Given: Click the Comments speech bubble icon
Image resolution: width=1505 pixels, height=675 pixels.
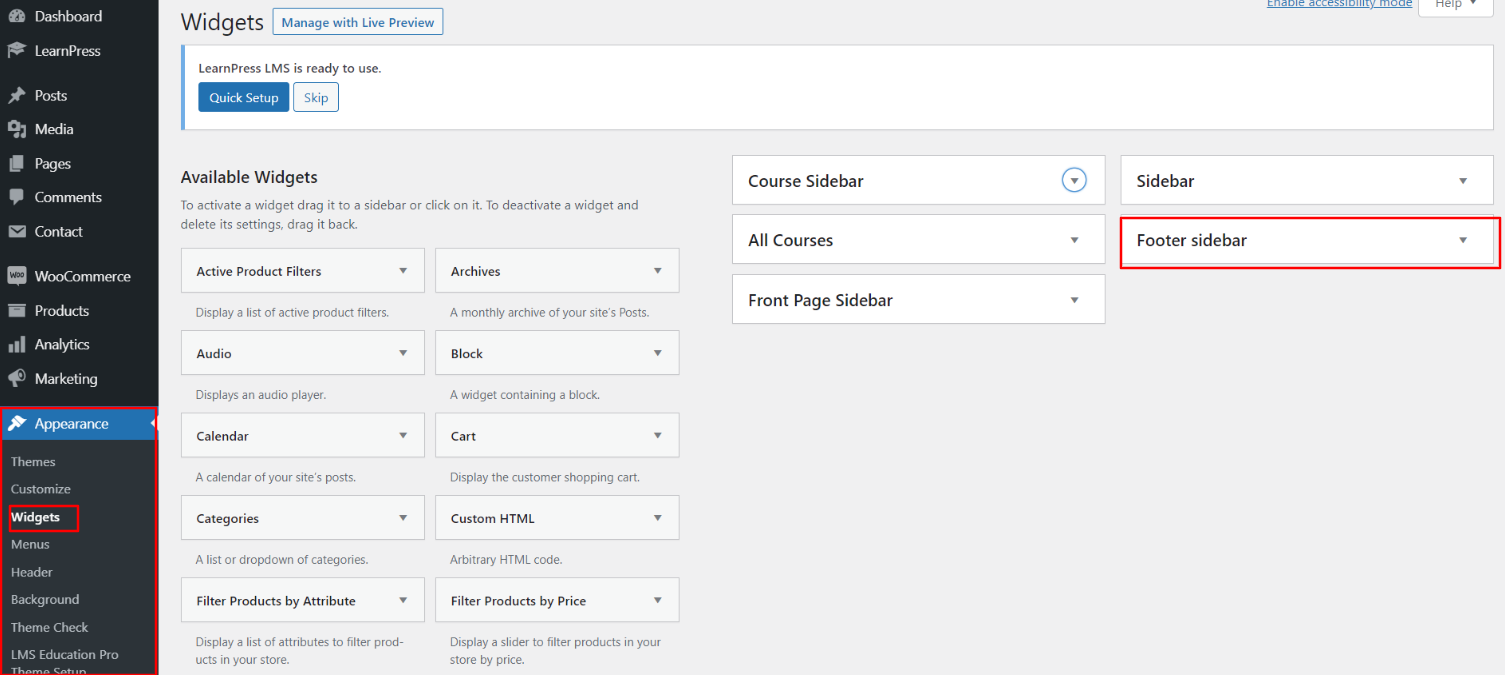Looking at the screenshot, I should tap(17, 198).
